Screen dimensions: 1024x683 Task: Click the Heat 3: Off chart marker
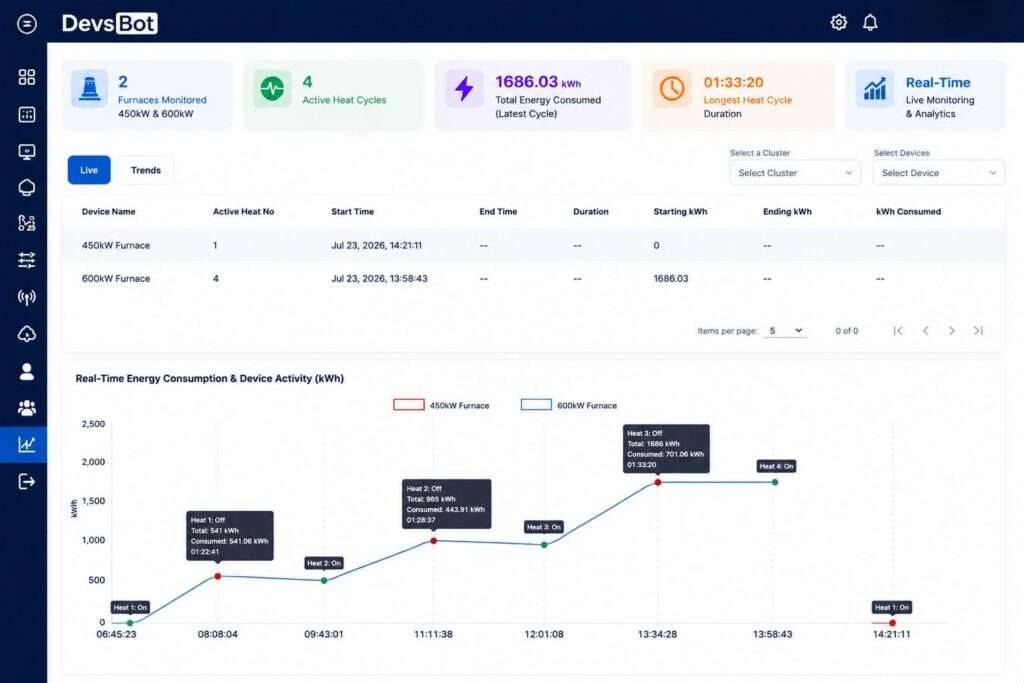click(658, 482)
